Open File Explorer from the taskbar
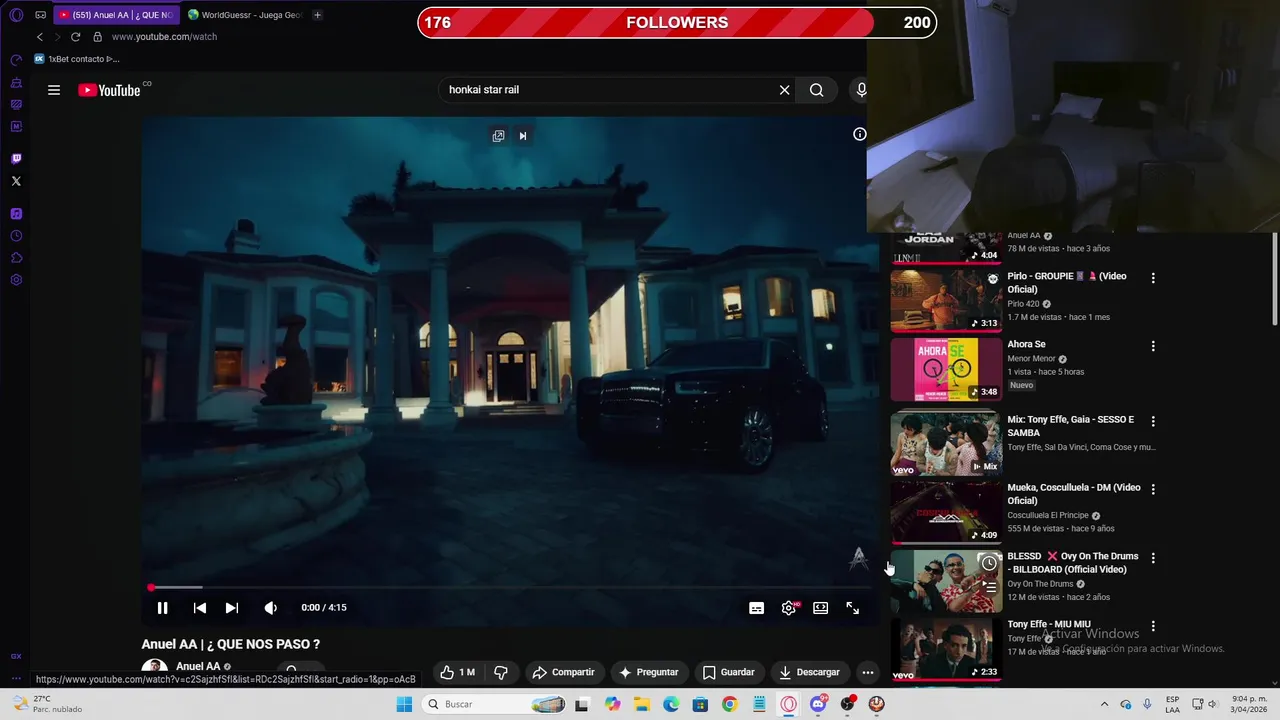The image size is (1280, 720). click(642, 704)
